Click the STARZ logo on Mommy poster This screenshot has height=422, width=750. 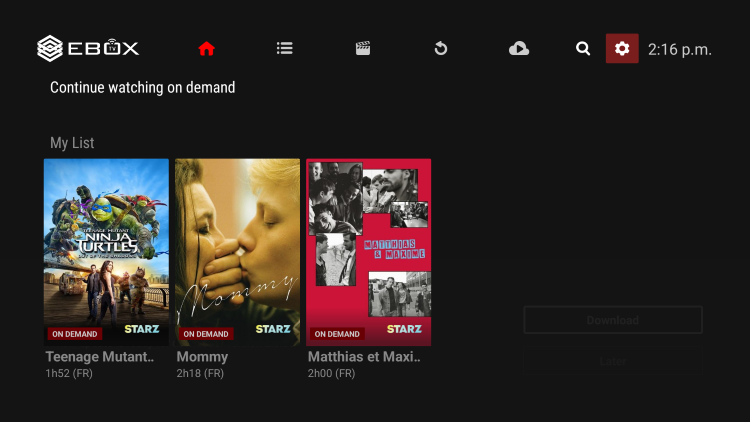click(x=273, y=329)
